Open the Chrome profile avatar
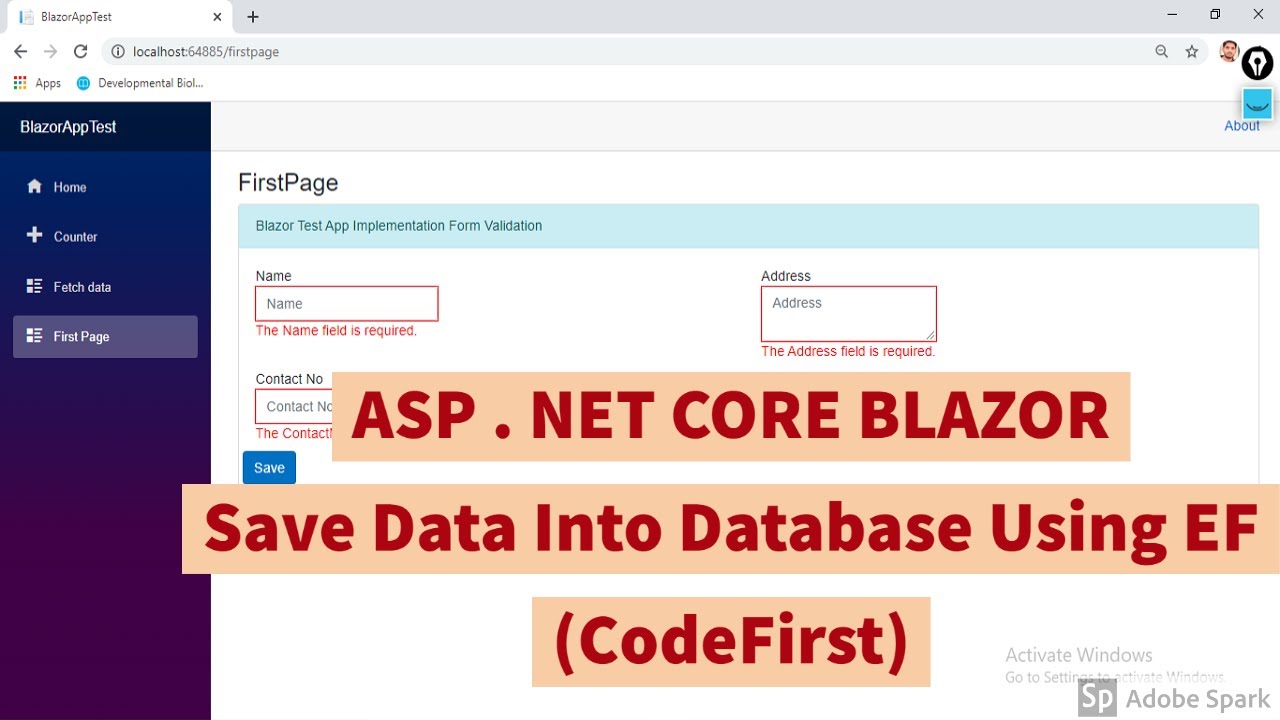1280x720 pixels. [x=1229, y=51]
